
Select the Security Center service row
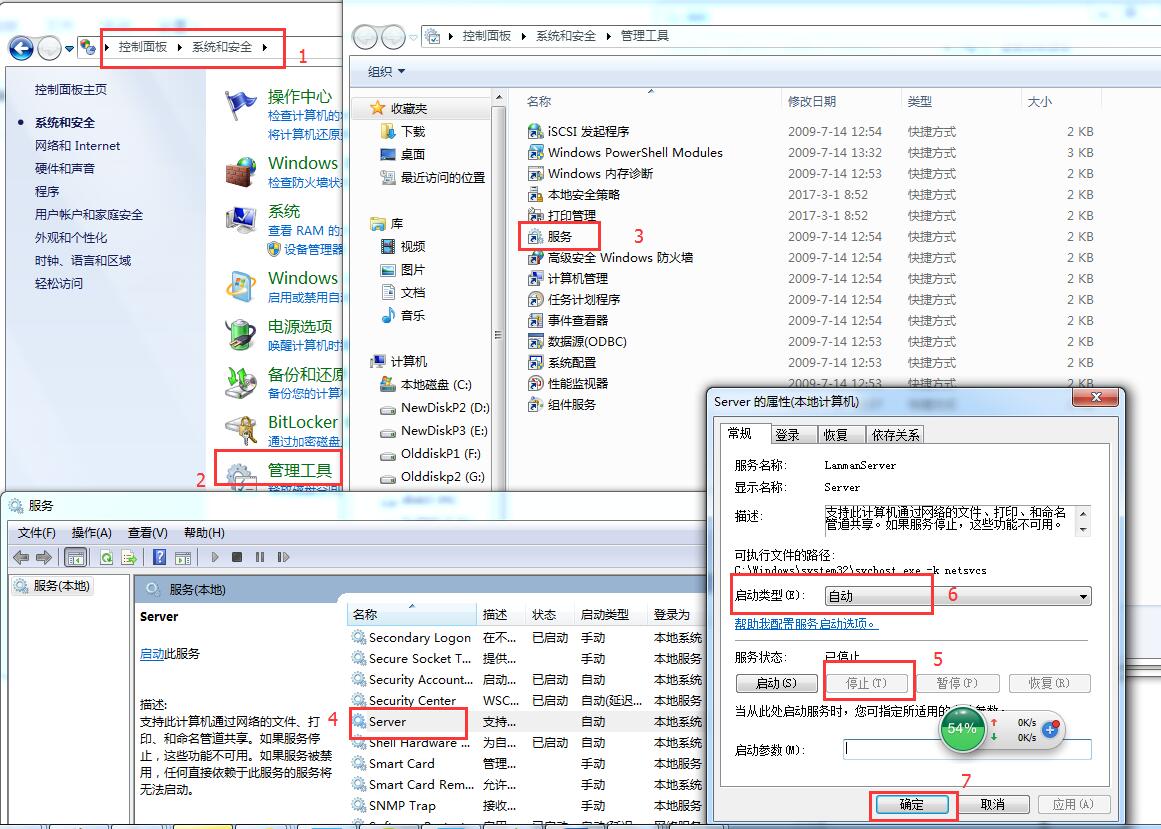pos(526,700)
